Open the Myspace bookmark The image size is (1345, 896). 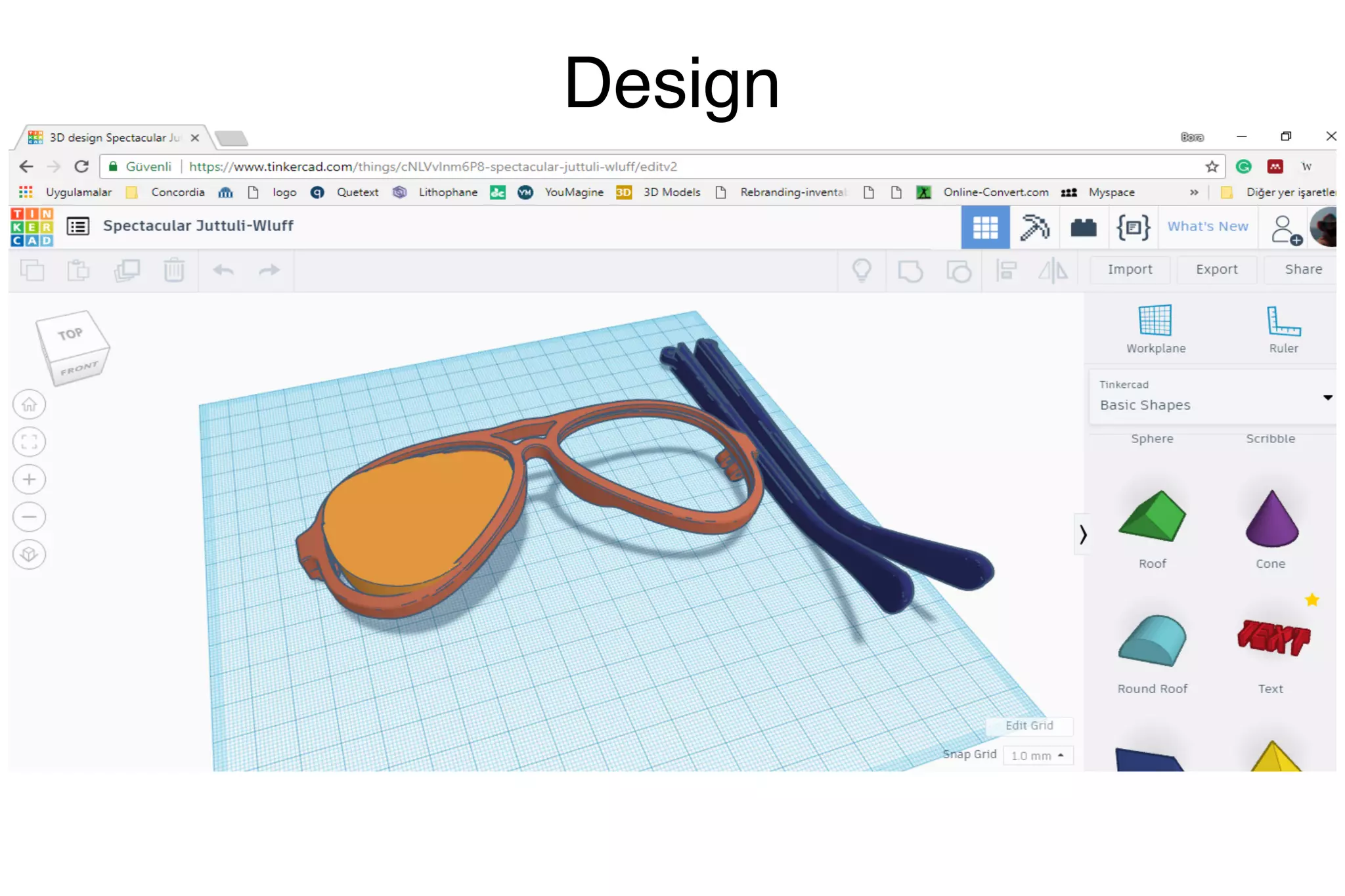pyautogui.click(x=1098, y=192)
